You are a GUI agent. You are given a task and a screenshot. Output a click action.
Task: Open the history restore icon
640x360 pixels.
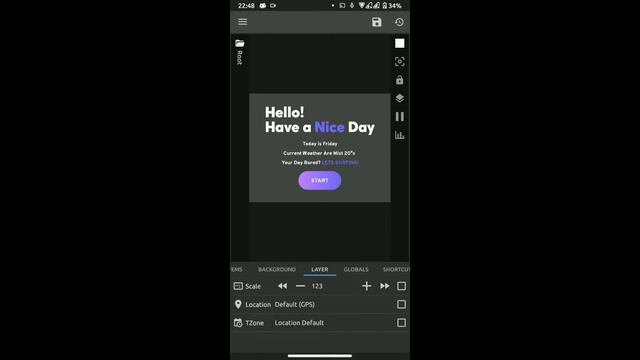click(x=399, y=22)
